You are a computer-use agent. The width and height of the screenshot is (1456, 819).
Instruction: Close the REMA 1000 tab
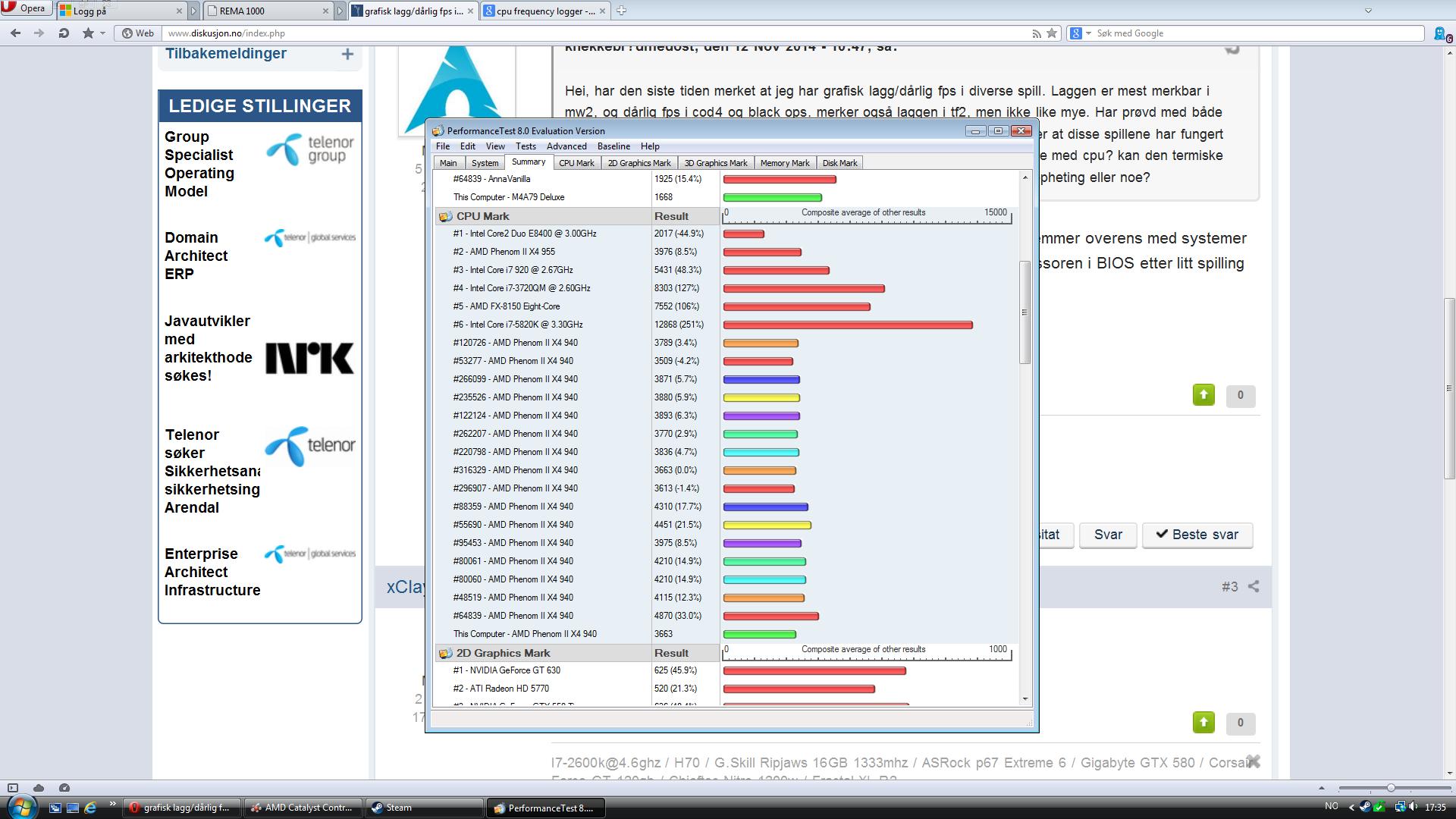point(326,11)
